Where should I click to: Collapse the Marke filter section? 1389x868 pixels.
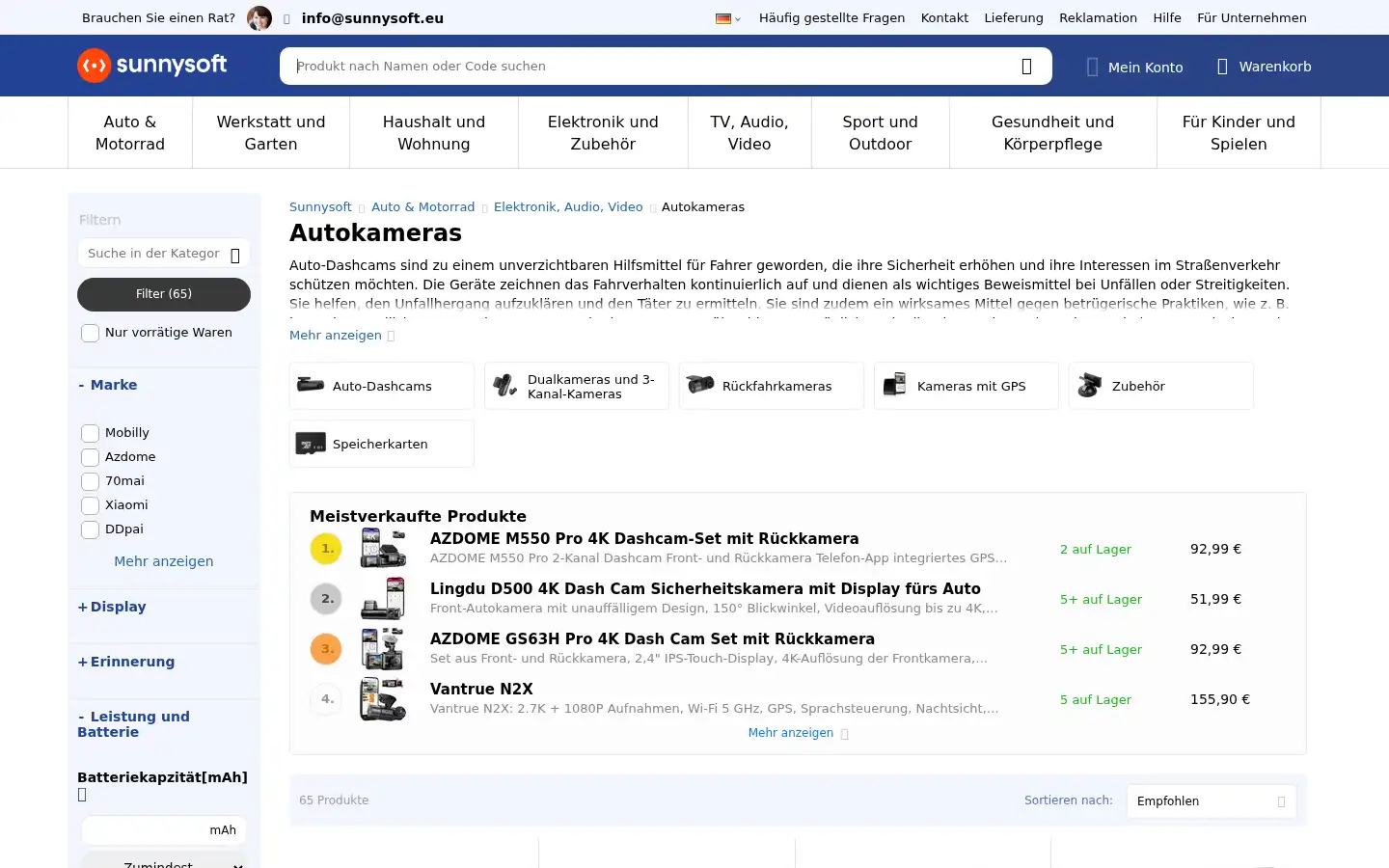click(108, 385)
